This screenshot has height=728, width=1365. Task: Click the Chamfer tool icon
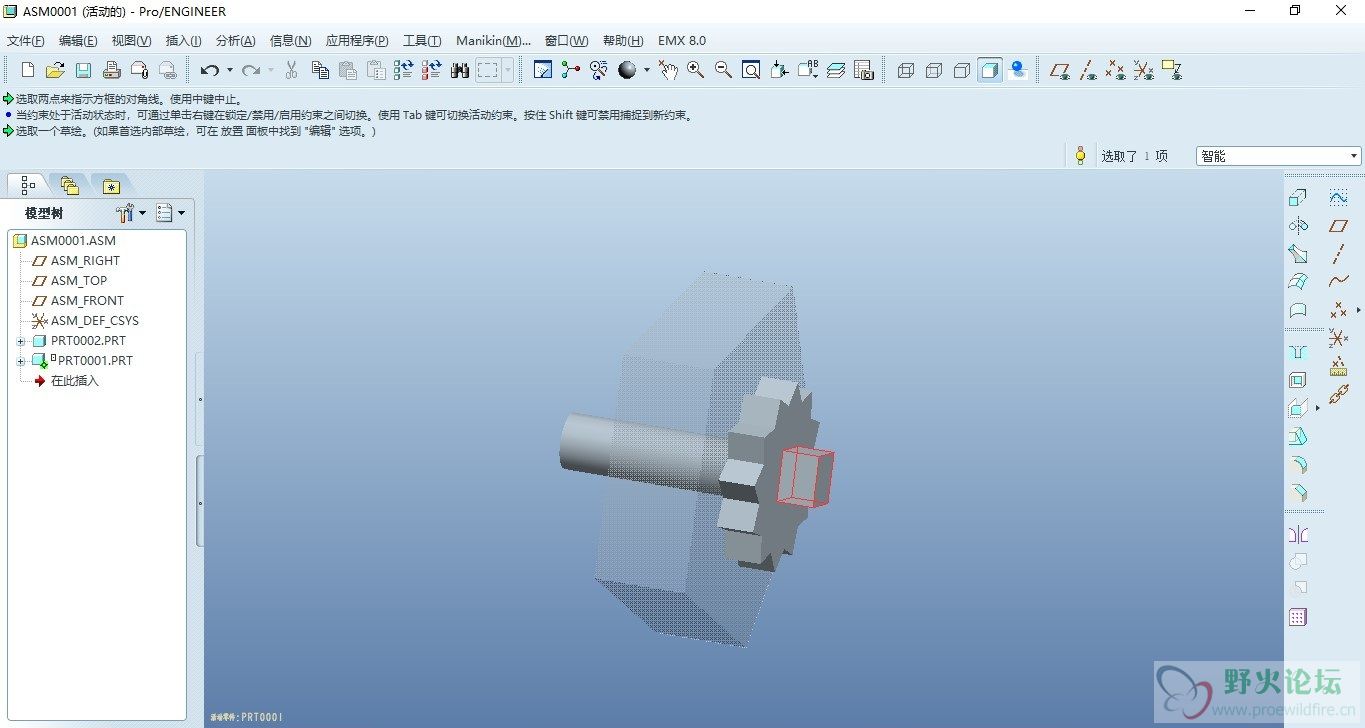click(x=1298, y=492)
